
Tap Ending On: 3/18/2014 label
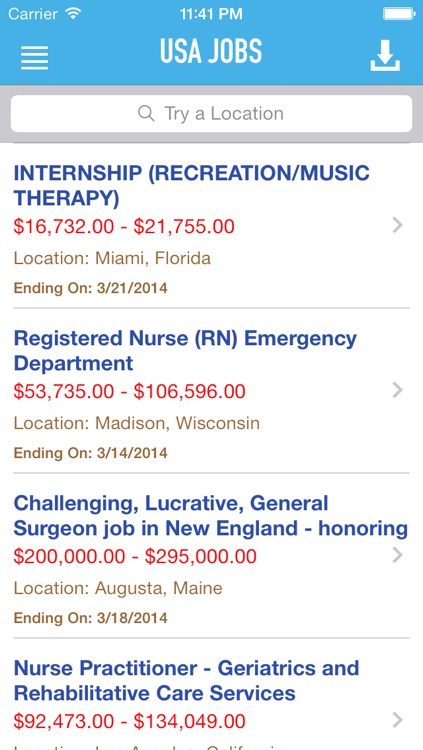[x=90, y=618]
